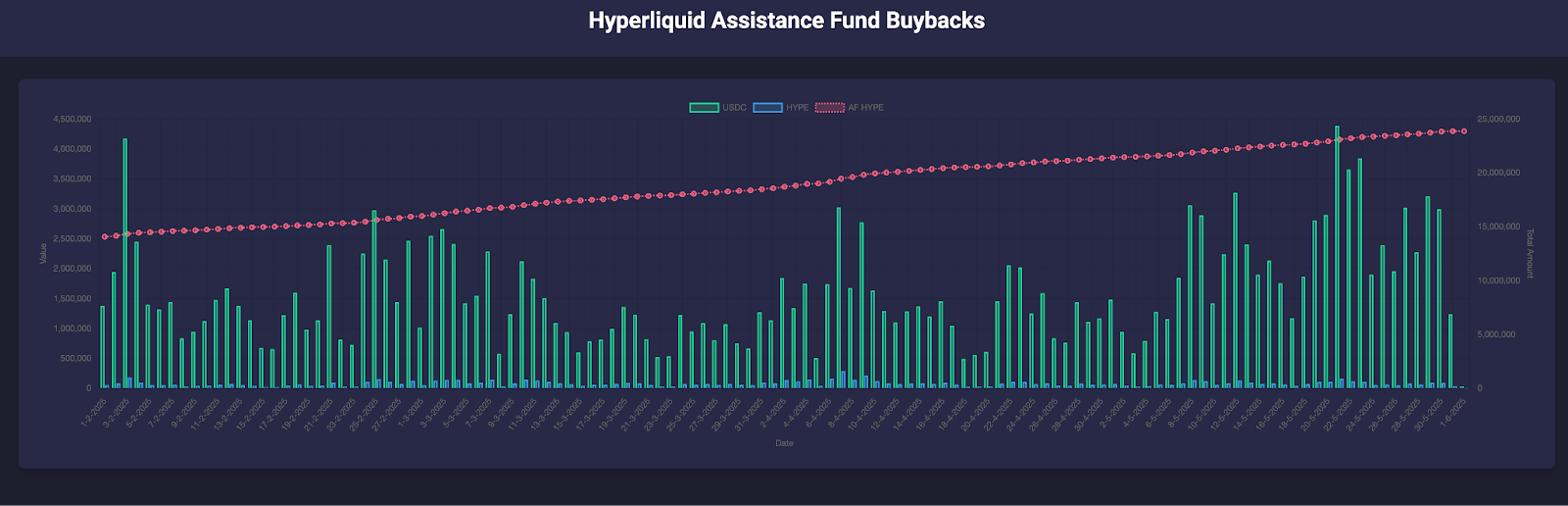Viewport: 1568px width, 506px height.
Task: Click the 30-5-2025 date label
Action: (x=1427, y=413)
